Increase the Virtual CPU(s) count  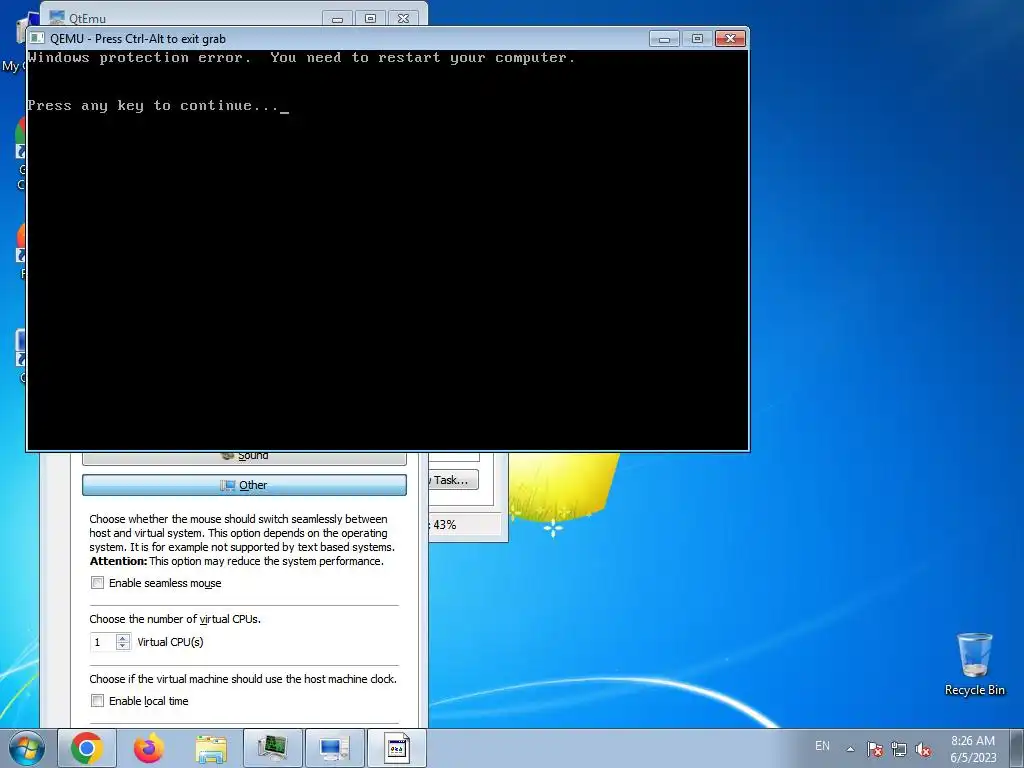point(123,638)
